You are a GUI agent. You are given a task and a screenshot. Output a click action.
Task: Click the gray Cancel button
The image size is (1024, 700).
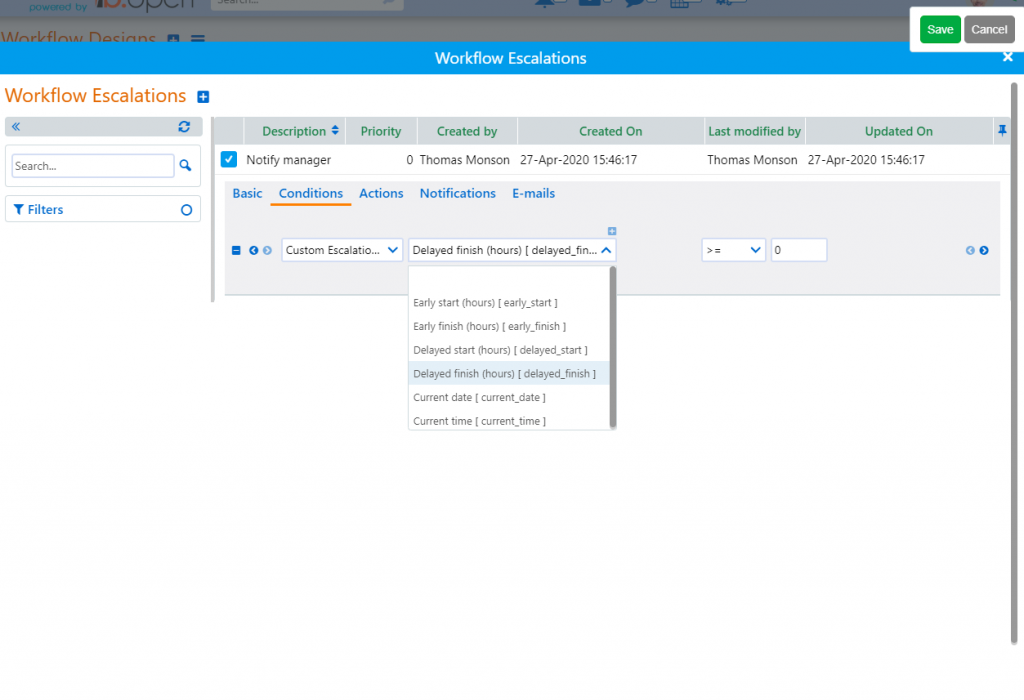pyautogui.click(x=989, y=29)
